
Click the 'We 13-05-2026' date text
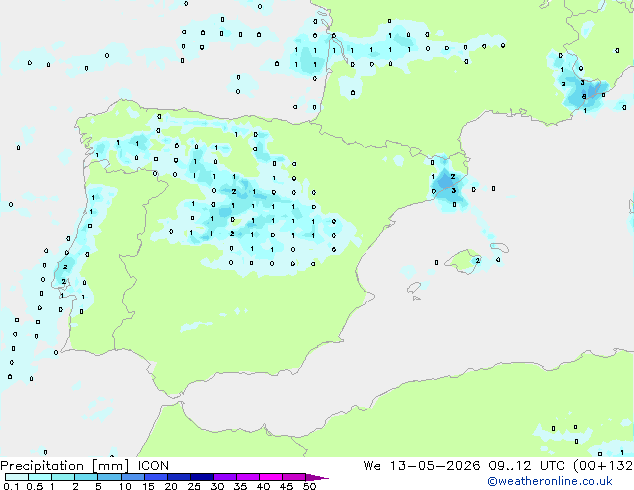tap(422, 466)
